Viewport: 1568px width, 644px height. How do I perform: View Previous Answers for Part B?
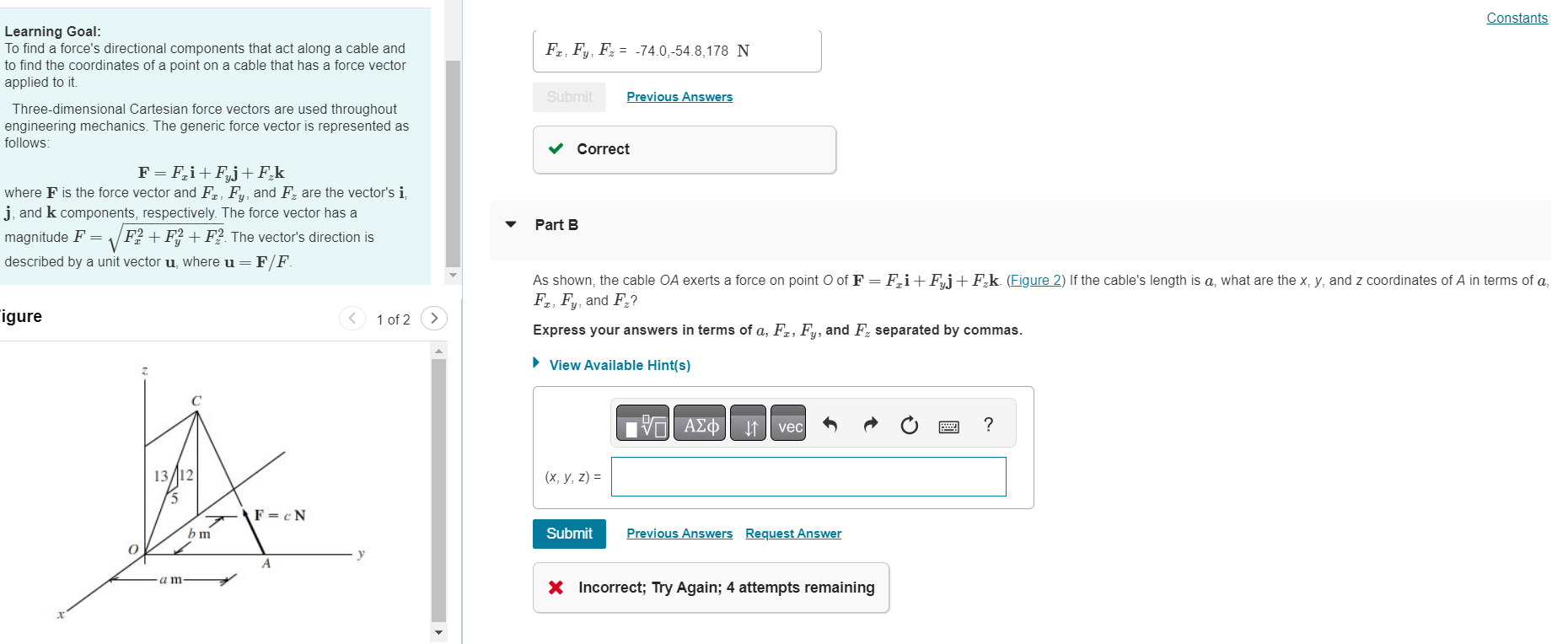point(679,533)
